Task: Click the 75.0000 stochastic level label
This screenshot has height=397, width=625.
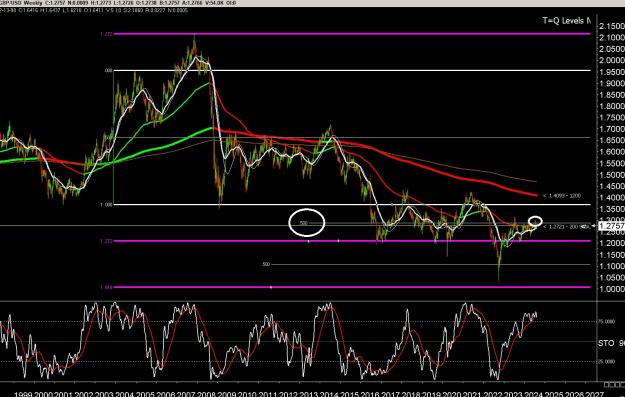Action: pos(607,321)
